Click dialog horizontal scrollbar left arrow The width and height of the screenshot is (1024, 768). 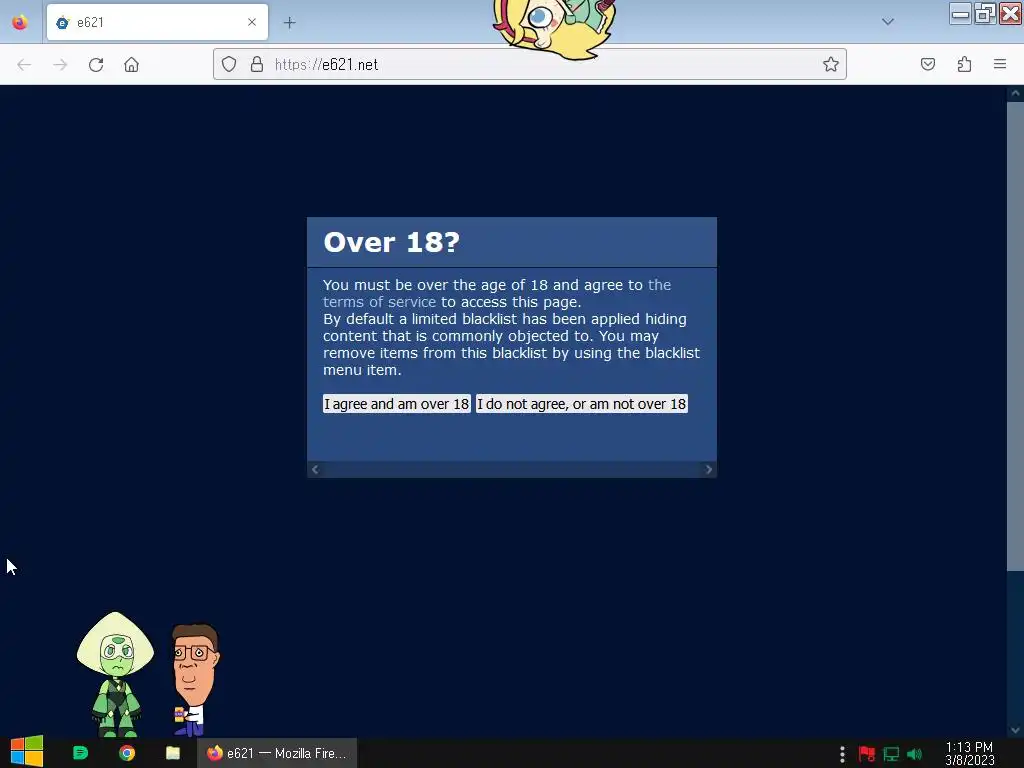pos(315,469)
